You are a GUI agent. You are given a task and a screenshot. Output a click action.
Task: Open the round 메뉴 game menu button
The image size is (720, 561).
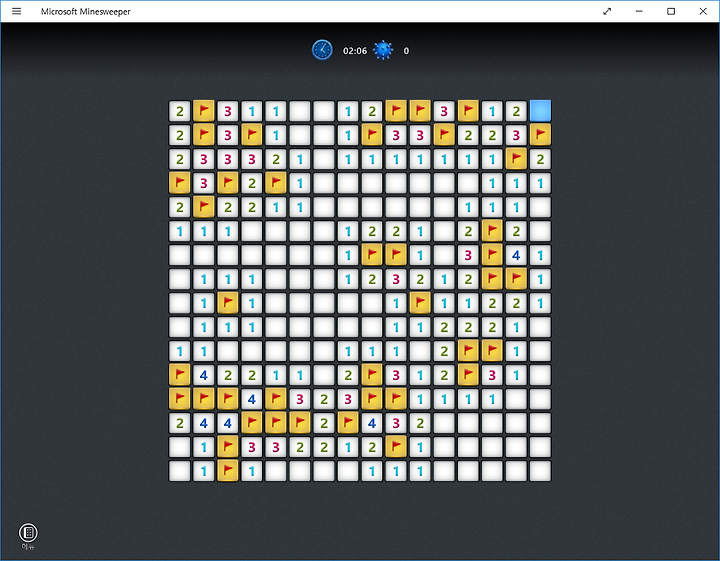pyautogui.click(x=28, y=533)
